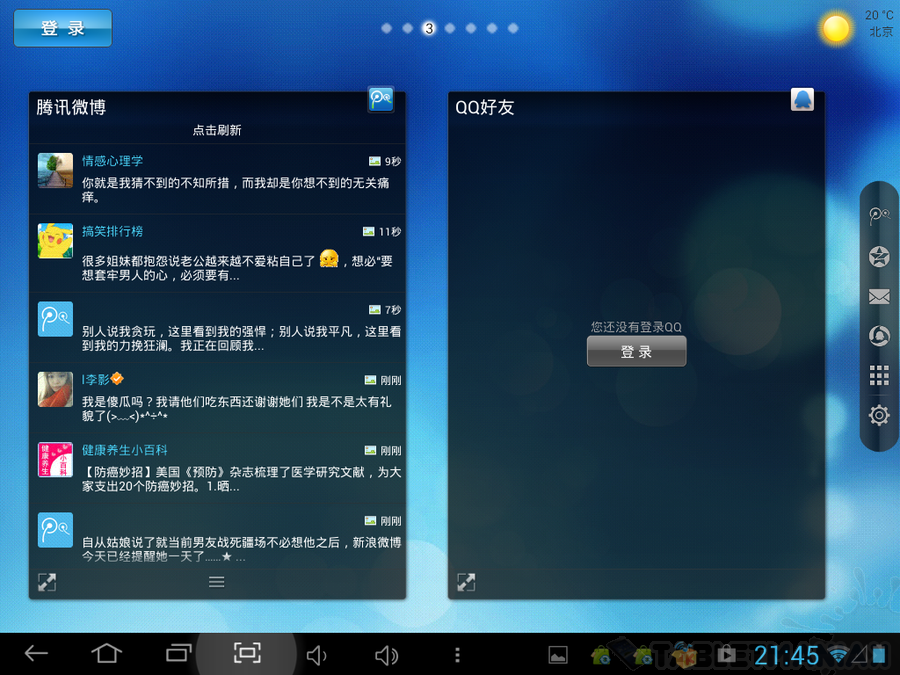Viewport: 900px width, 675px height.
Task: Open the post starting 我是傻瓜吗
Action: [x=236, y=409]
